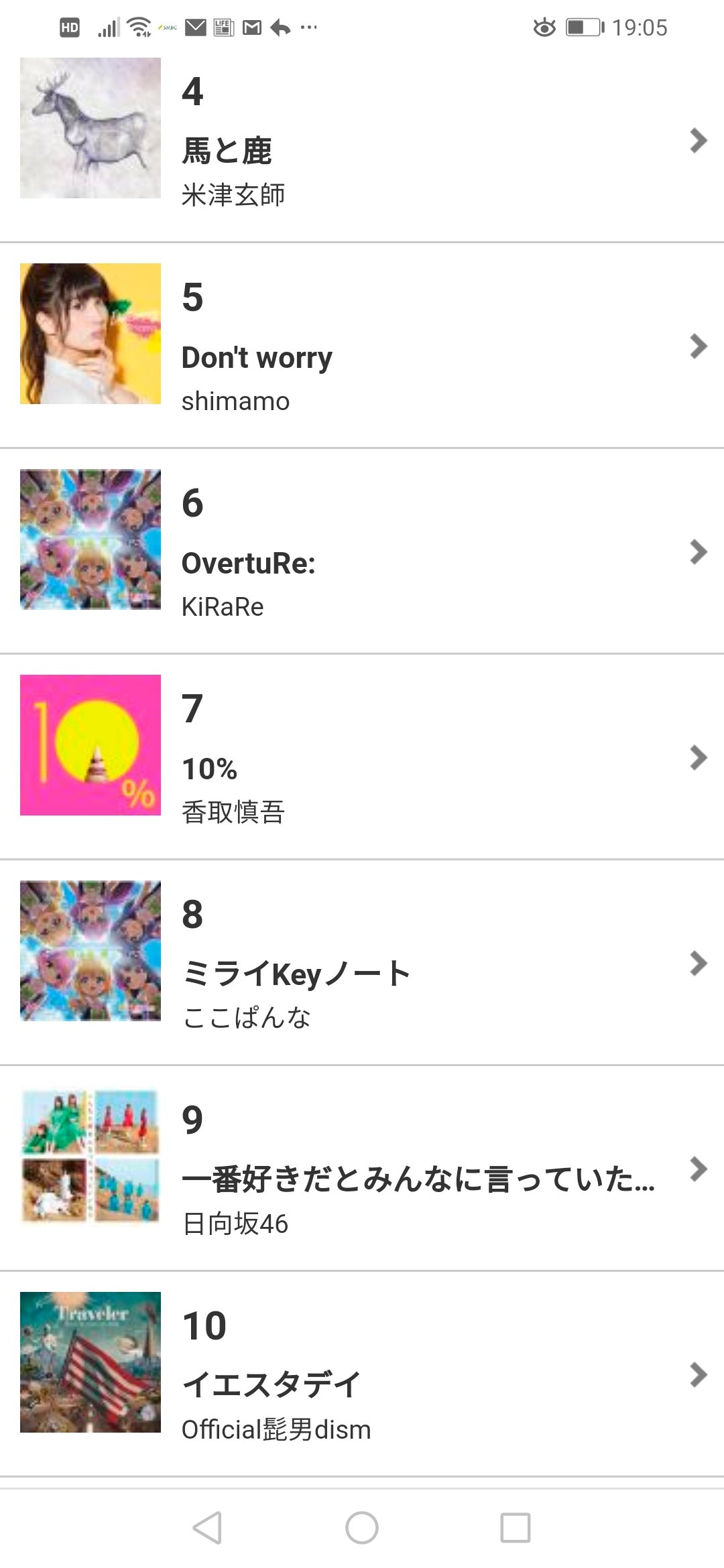724x1568 pixels.
Task: Open the song ミライKeyノート
Action: (296, 974)
